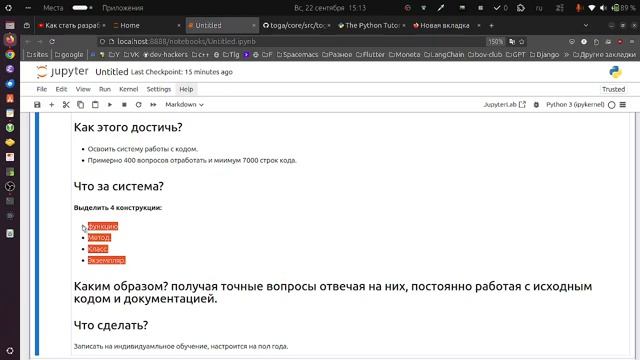Image resolution: width=640 pixels, height=360 pixels.
Task: Open the 'Места' top panel menu
Action: point(53,8)
